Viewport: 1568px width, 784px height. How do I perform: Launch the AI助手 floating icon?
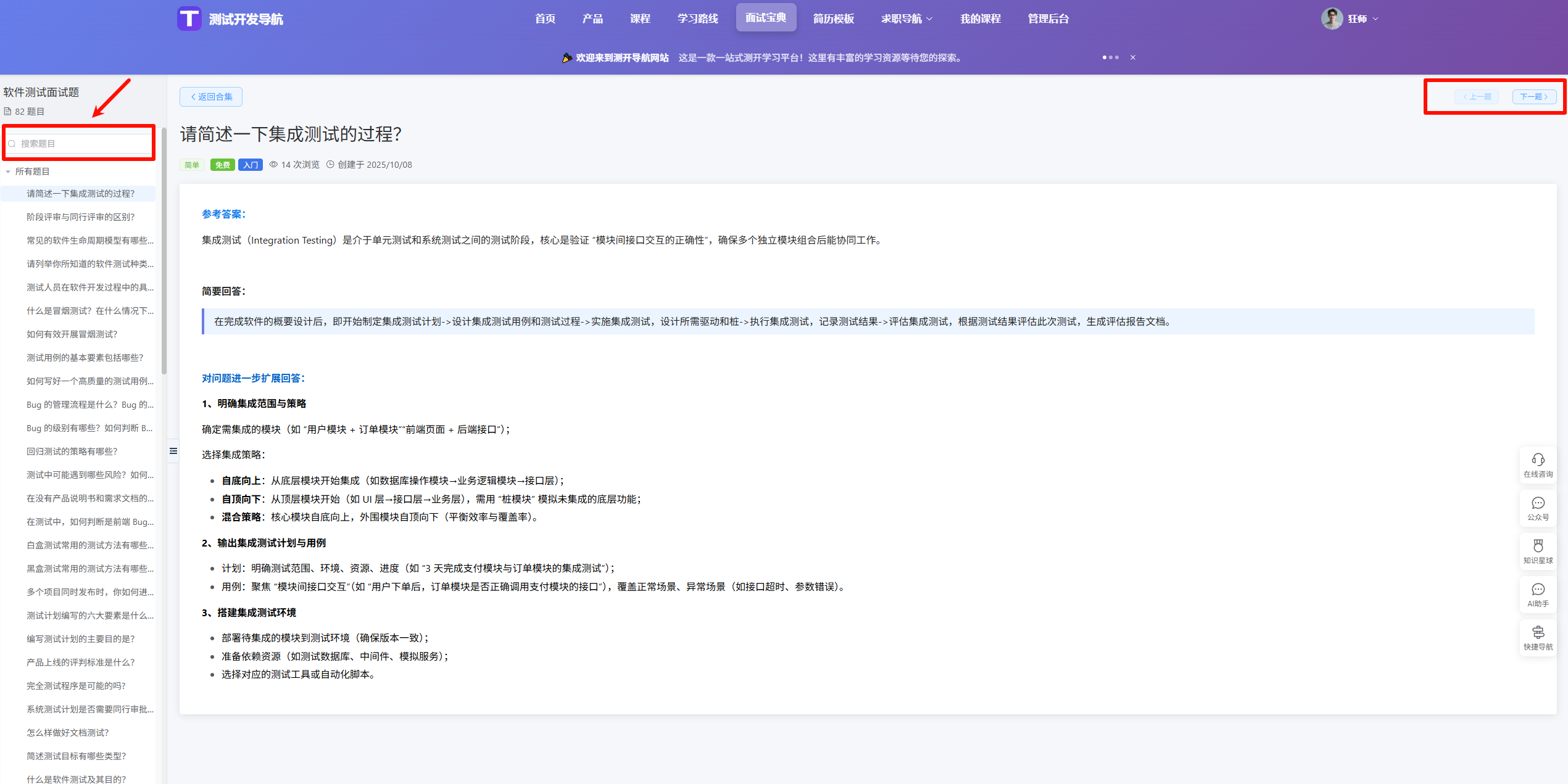[x=1537, y=590]
